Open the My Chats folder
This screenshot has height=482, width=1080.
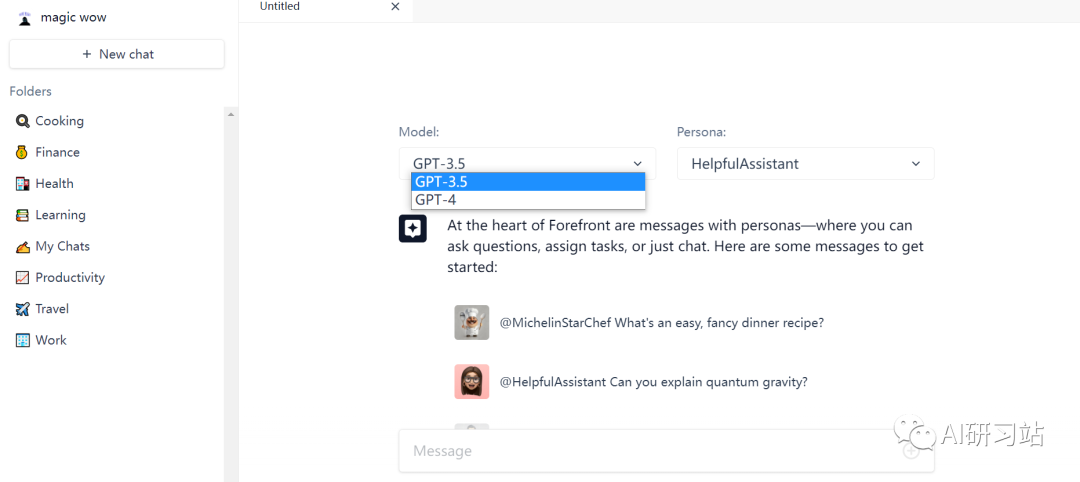(63, 247)
